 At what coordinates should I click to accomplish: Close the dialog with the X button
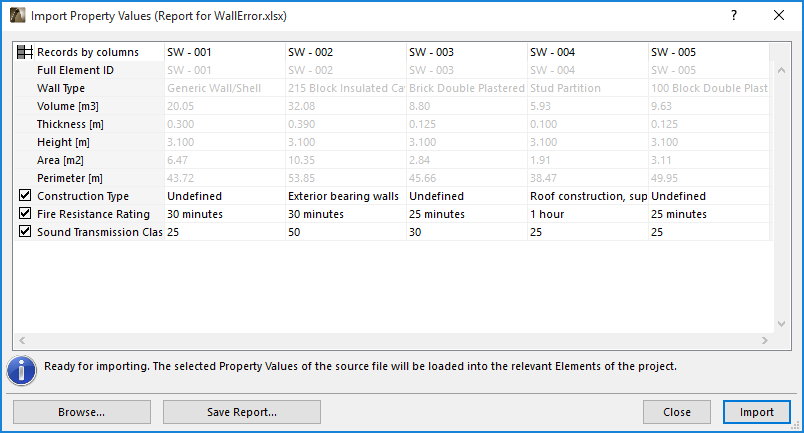tap(779, 16)
